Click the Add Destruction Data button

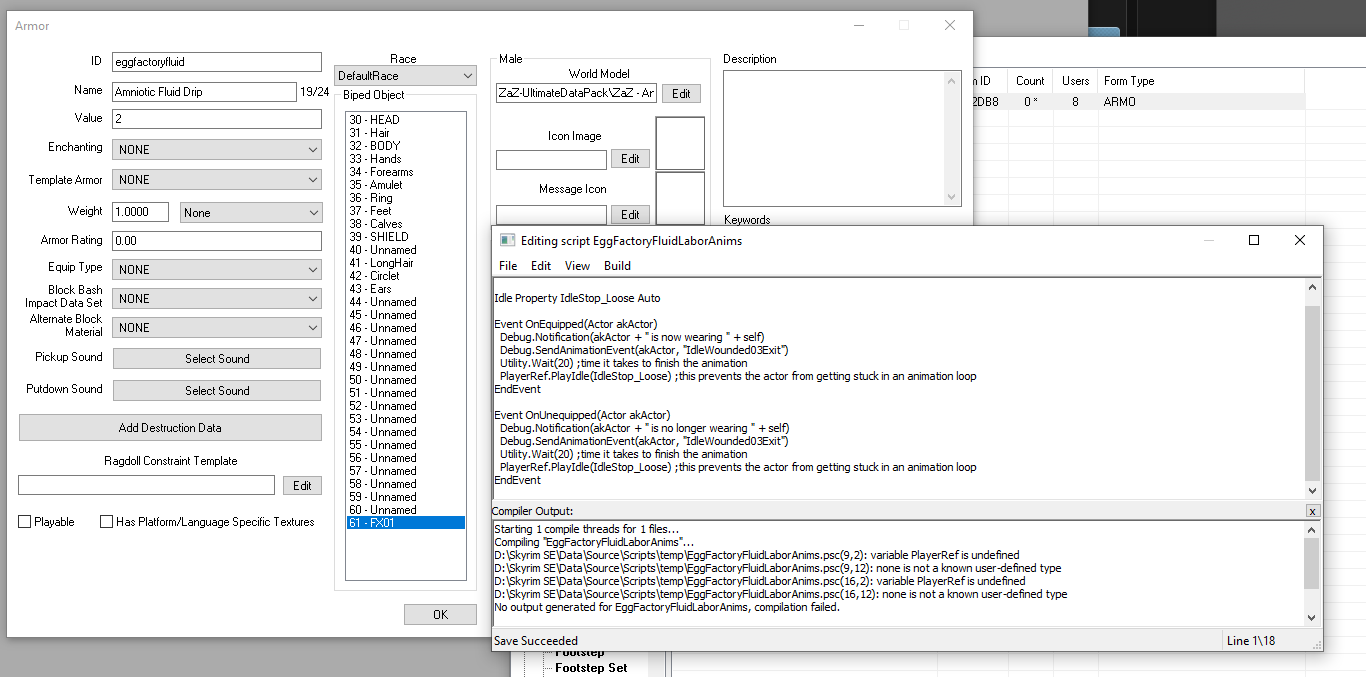pyautogui.click(x=170, y=428)
